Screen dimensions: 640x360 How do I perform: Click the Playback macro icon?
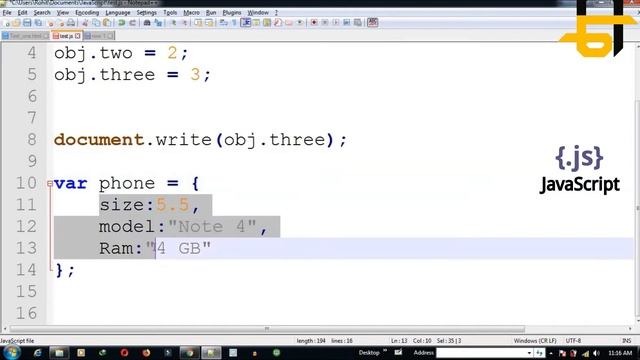336,23
